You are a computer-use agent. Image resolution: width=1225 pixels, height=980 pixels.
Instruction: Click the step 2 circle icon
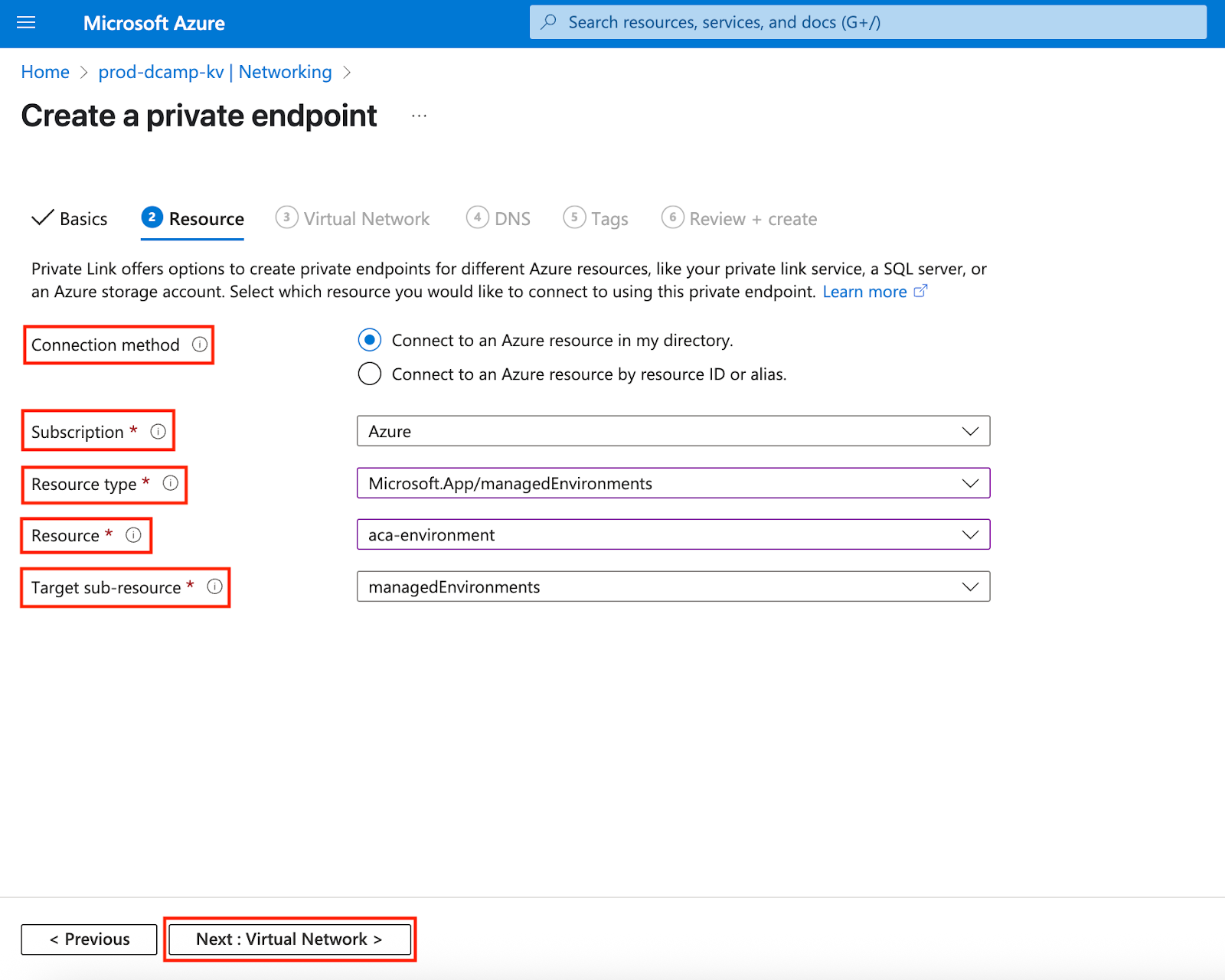coord(152,217)
